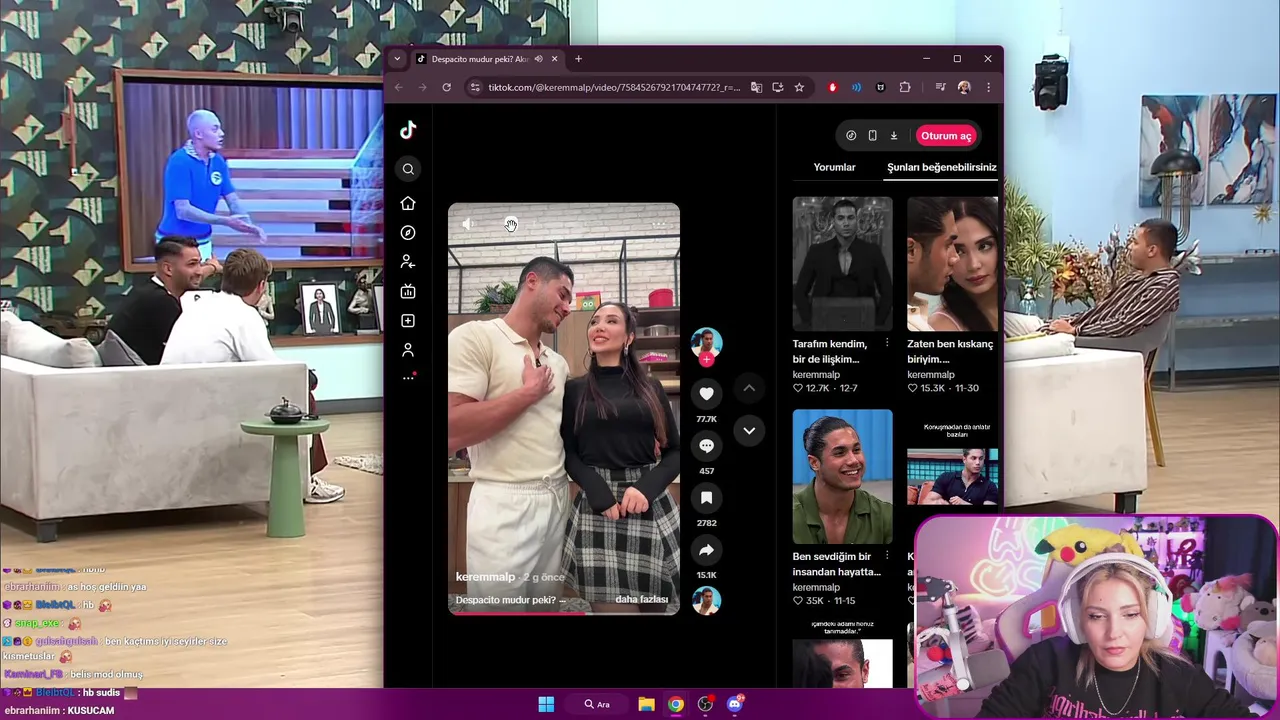Bookmark the page with the star icon
The height and width of the screenshot is (720, 1280).
[x=799, y=87]
